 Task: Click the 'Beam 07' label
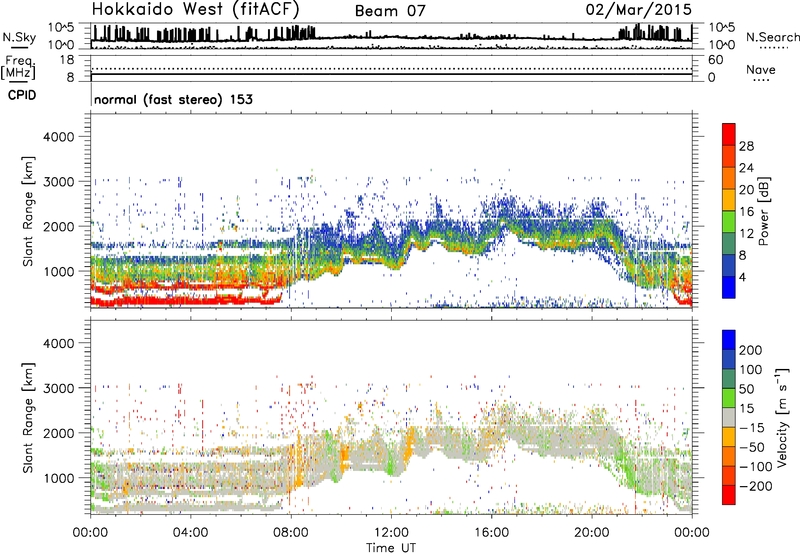390,11
